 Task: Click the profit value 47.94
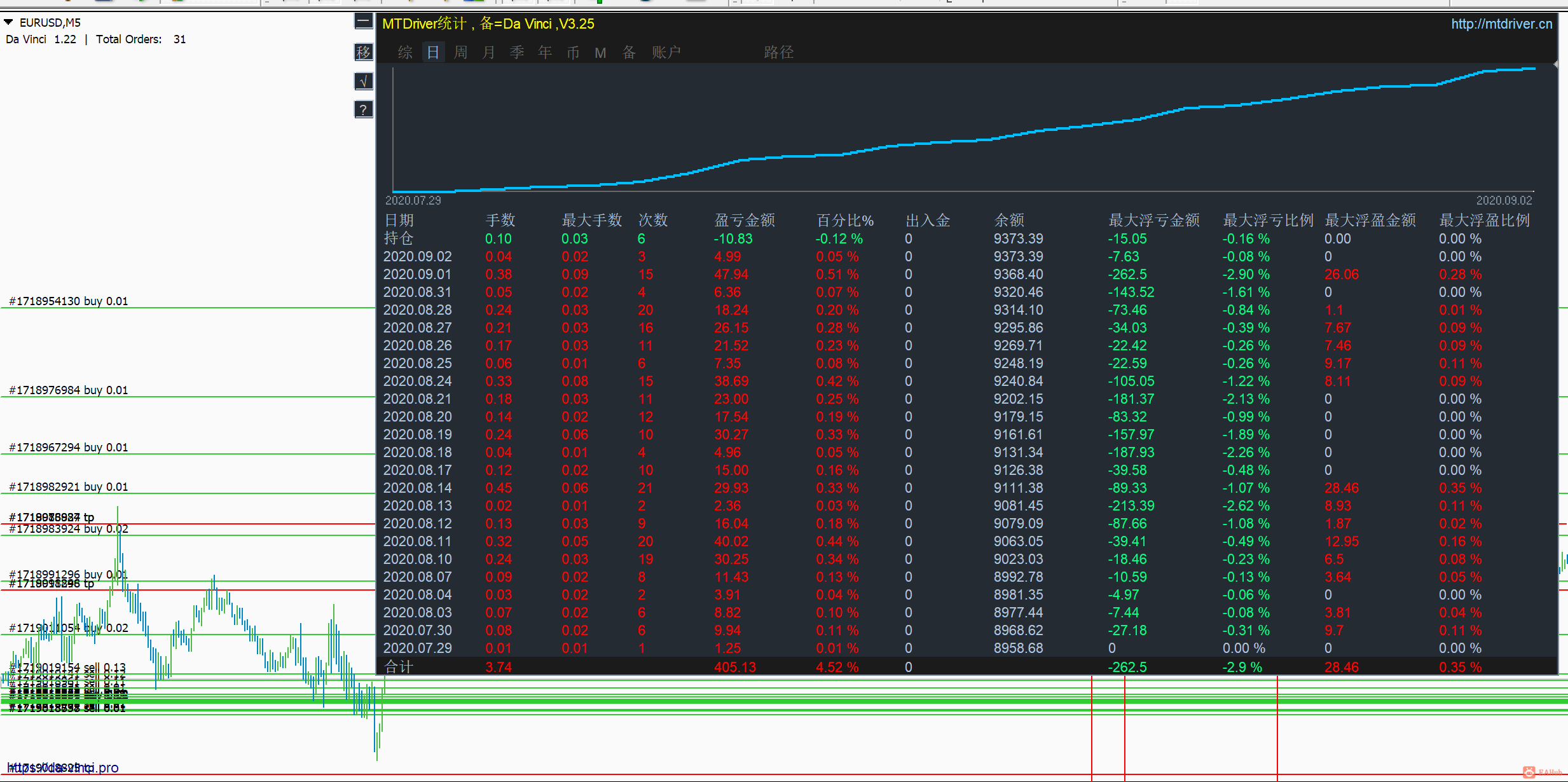click(x=731, y=274)
